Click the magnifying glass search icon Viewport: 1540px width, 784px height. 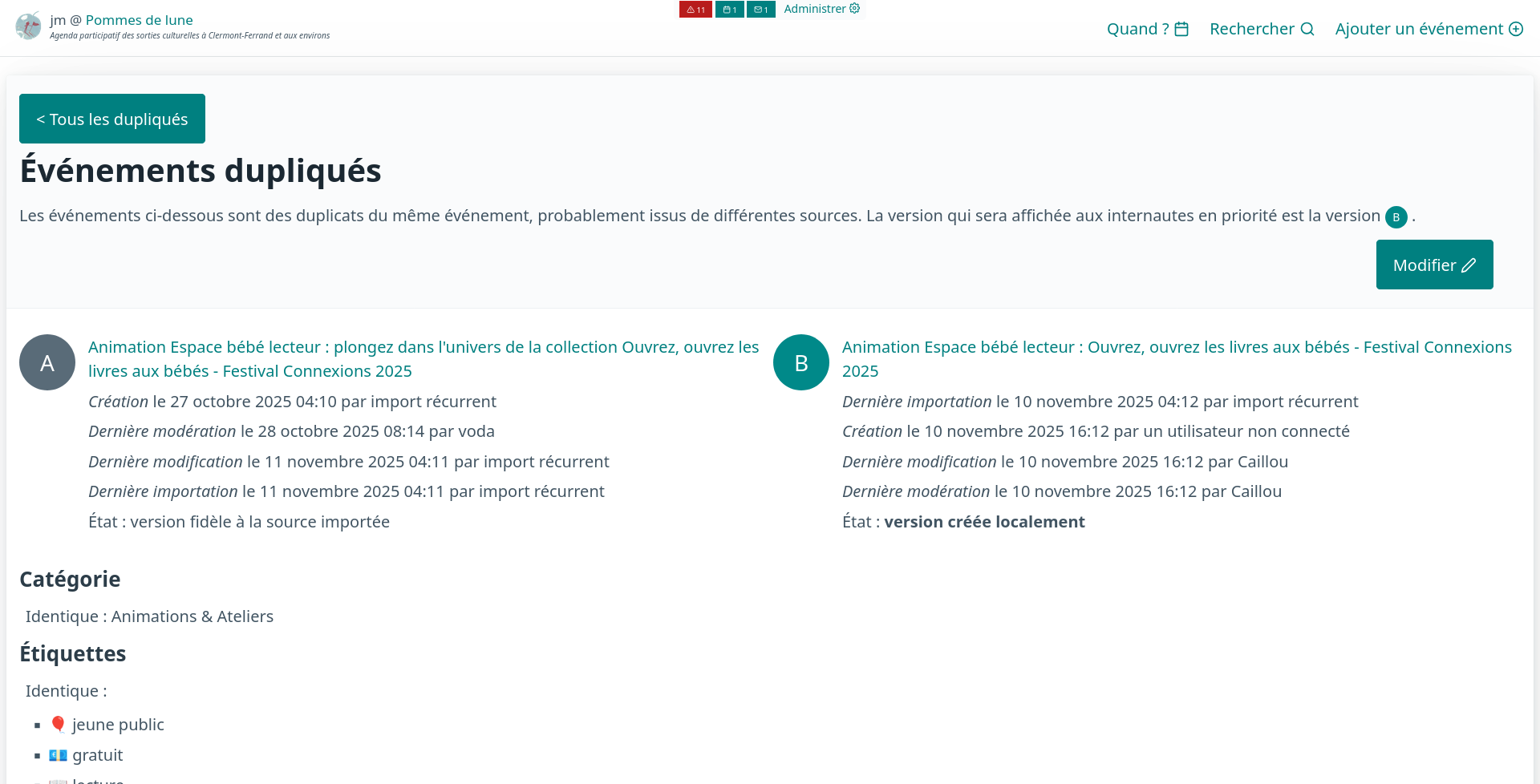coord(1307,30)
